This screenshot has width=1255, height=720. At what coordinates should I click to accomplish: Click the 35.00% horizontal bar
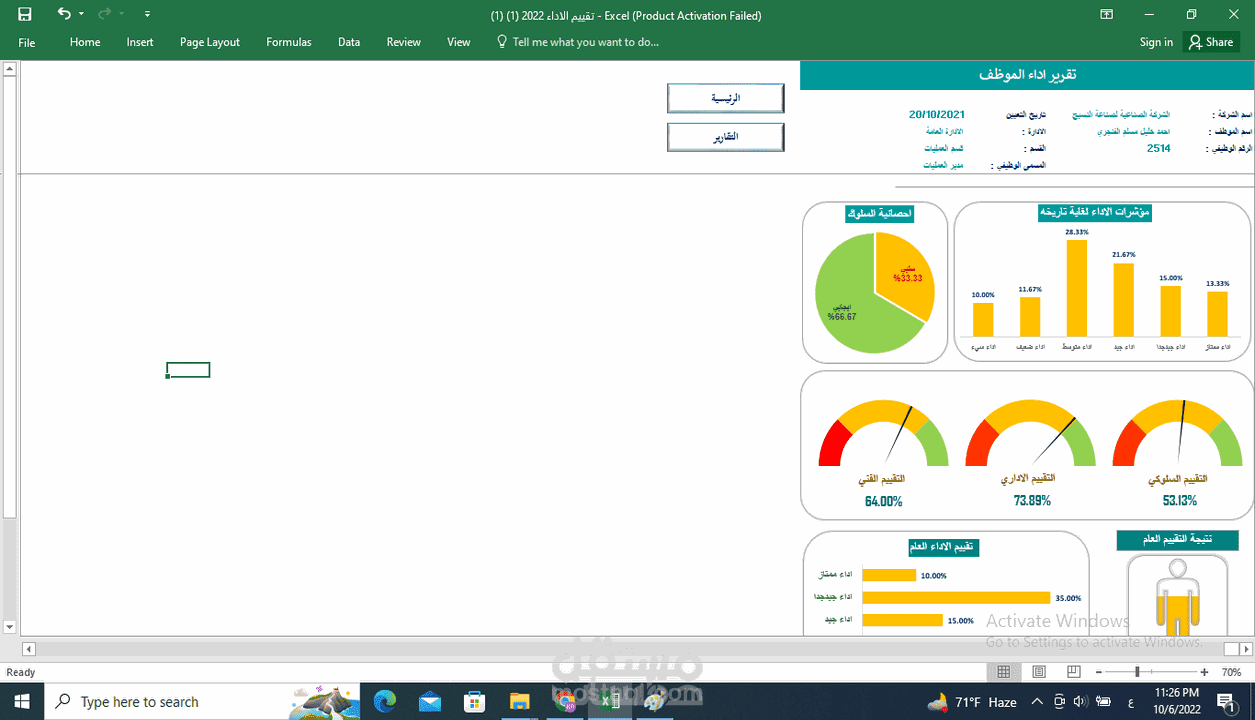(x=956, y=597)
